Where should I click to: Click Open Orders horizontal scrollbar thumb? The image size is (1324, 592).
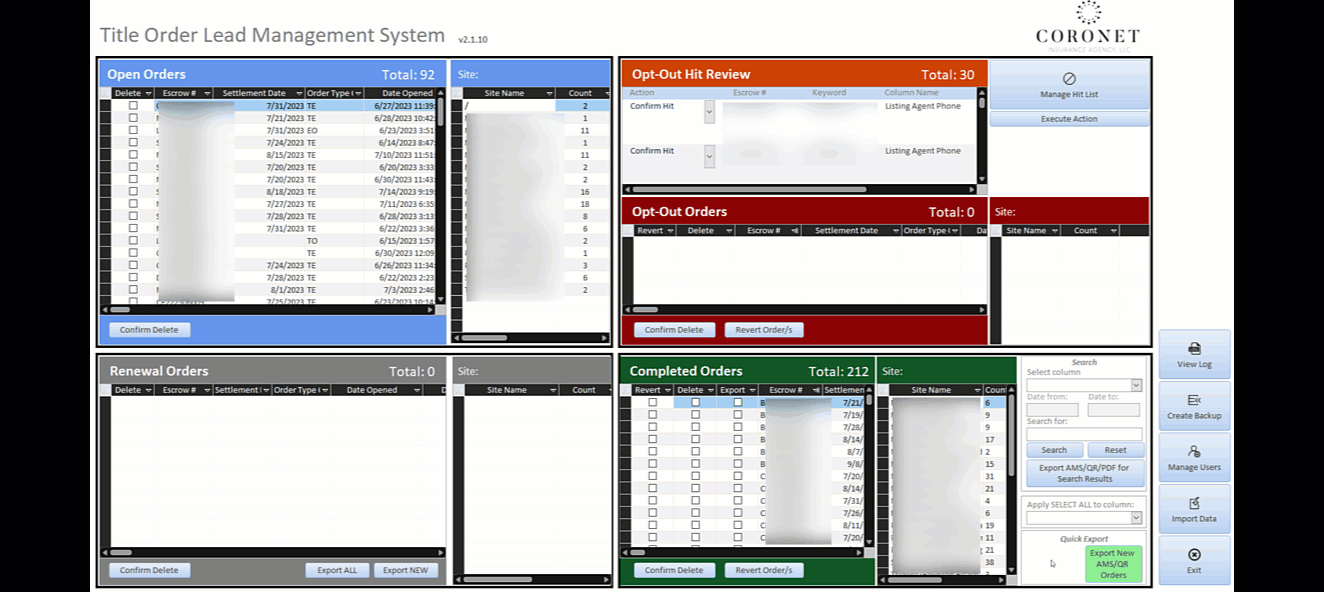pos(120,310)
